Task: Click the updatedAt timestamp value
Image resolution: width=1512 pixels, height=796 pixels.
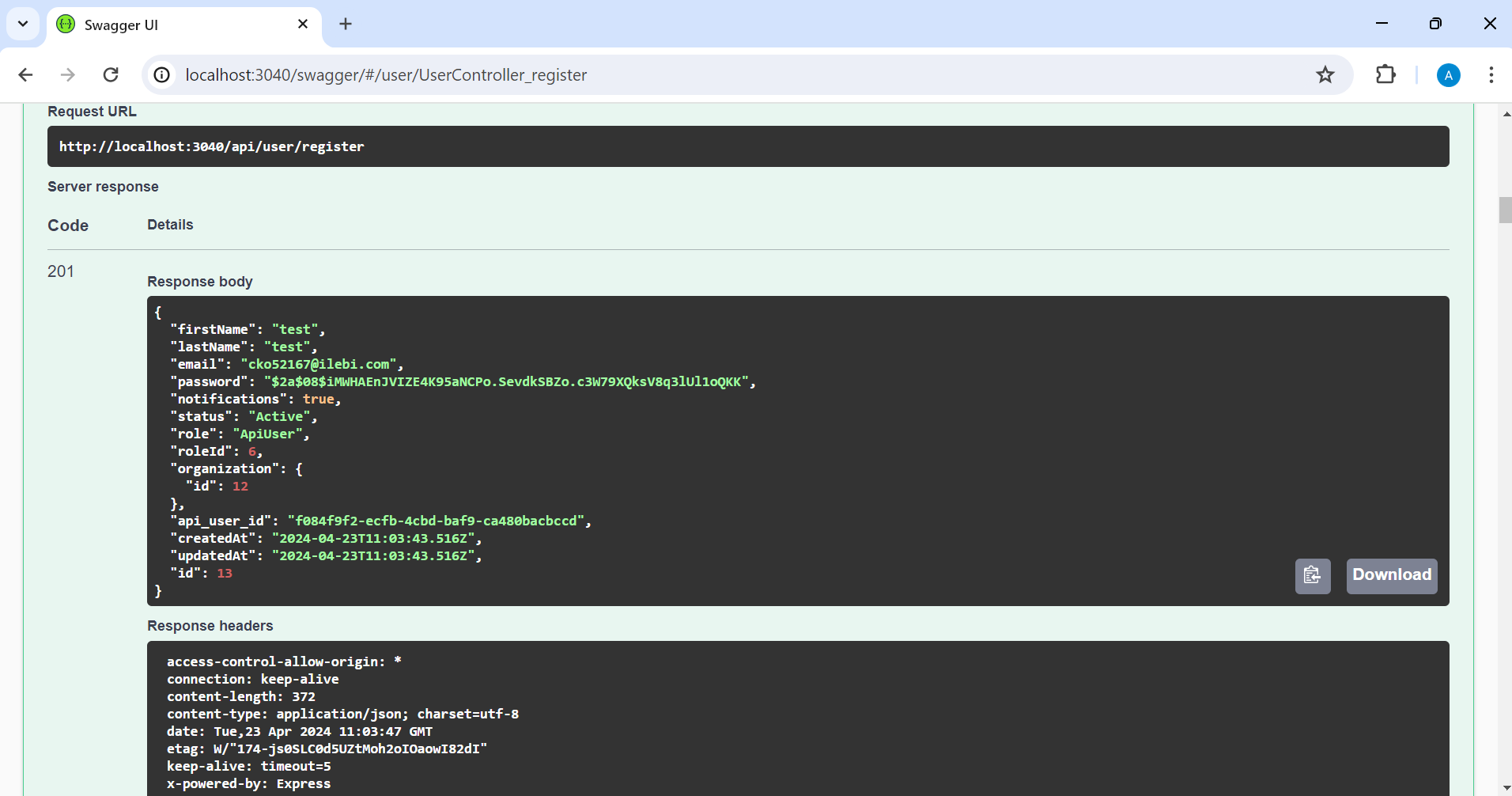Action: 373,555
